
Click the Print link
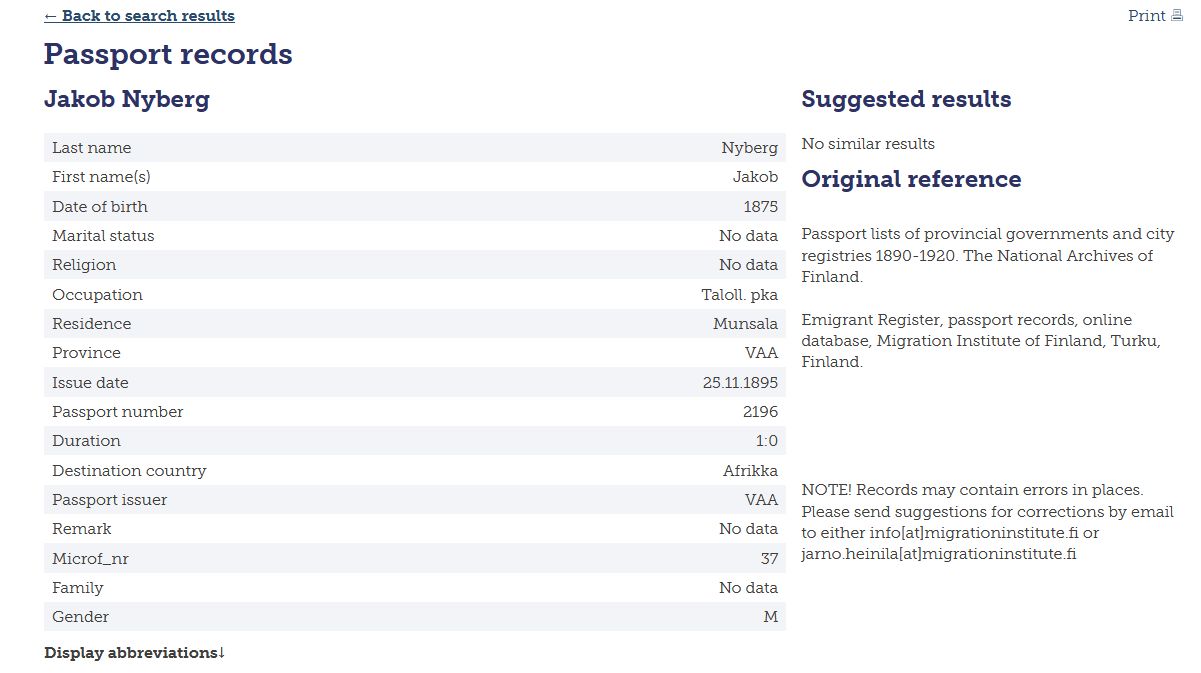tap(1147, 16)
